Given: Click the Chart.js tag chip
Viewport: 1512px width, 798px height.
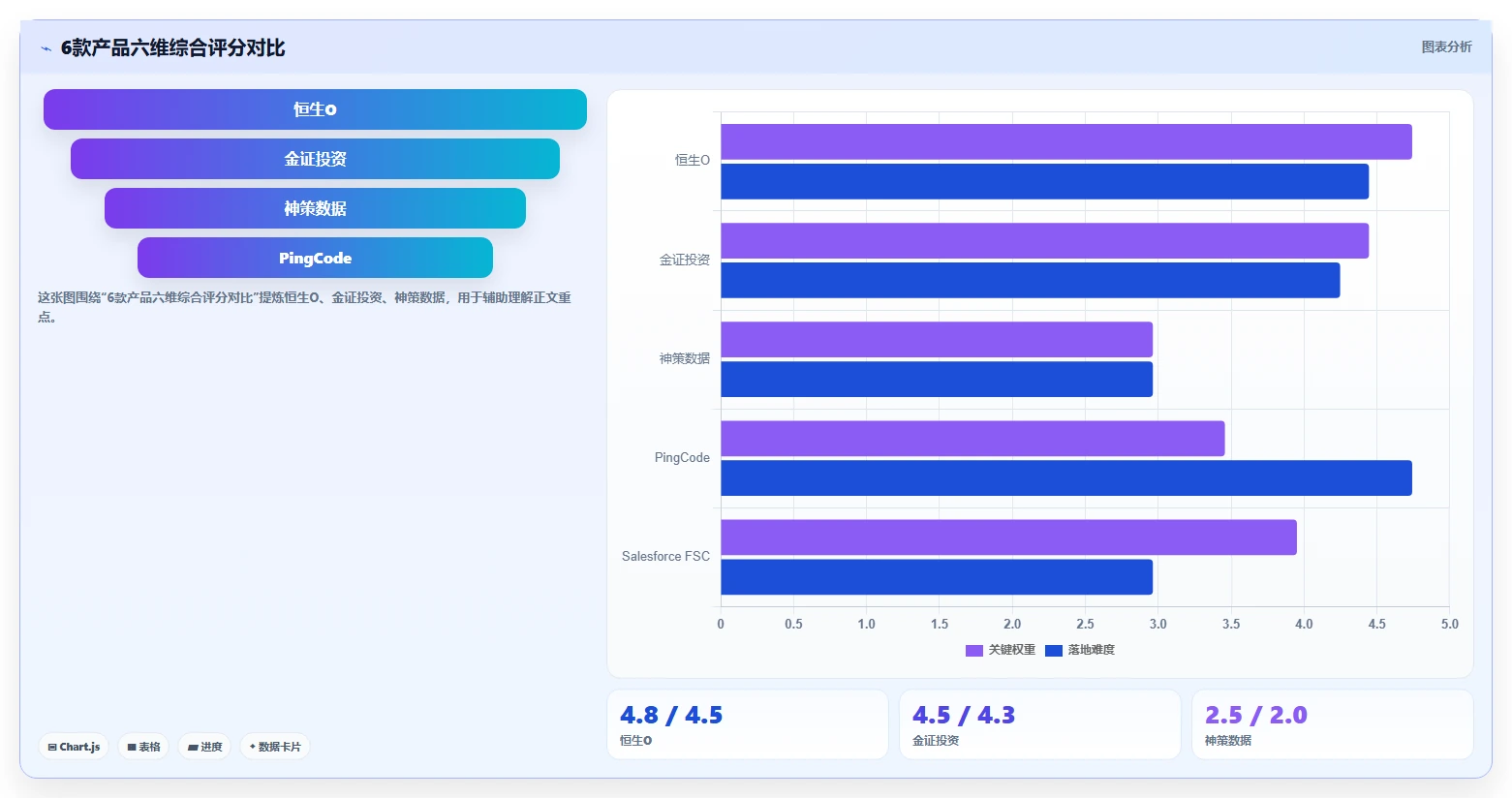Looking at the screenshot, I should tap(74, 747).
